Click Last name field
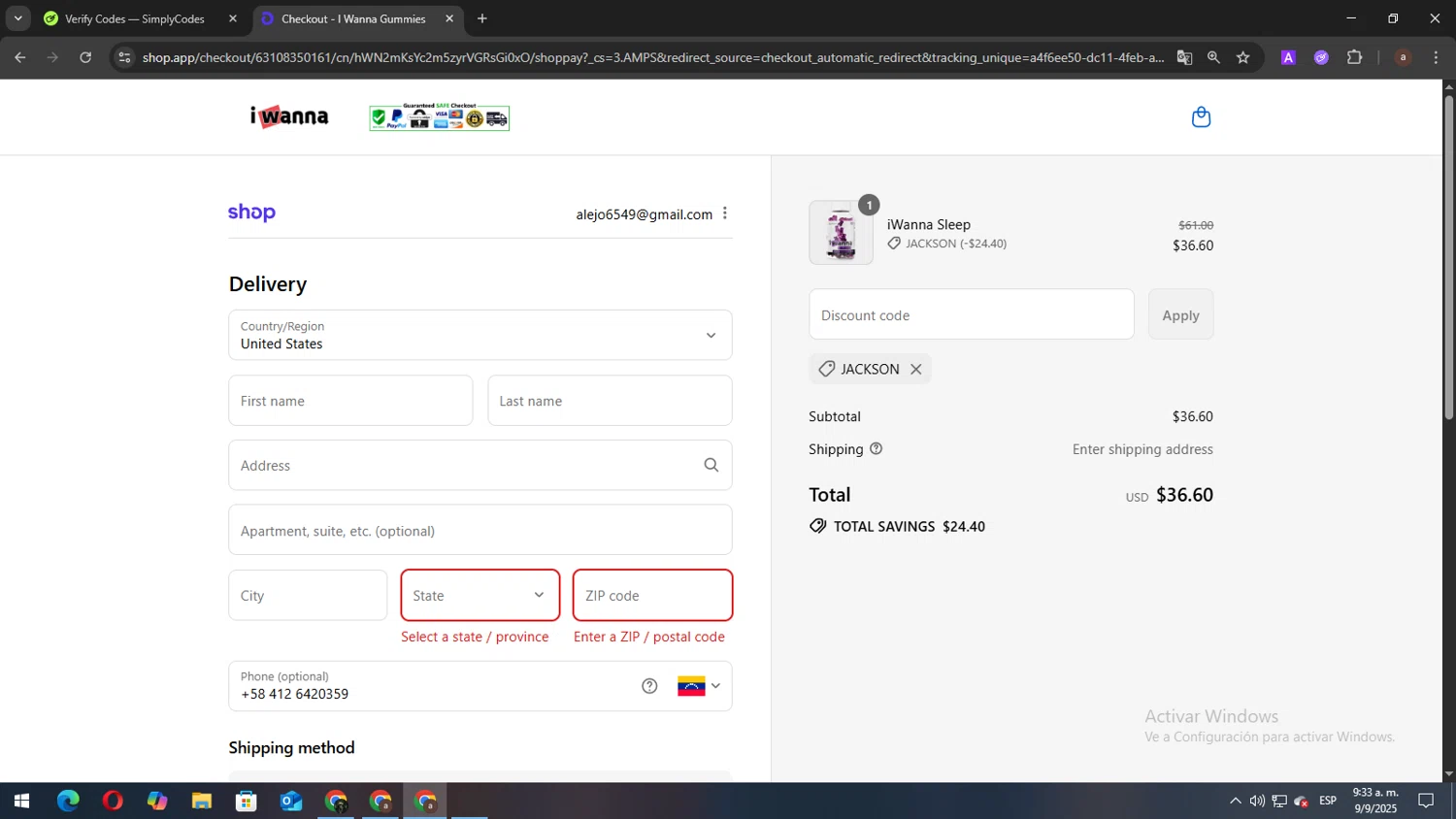 [610, 401]
